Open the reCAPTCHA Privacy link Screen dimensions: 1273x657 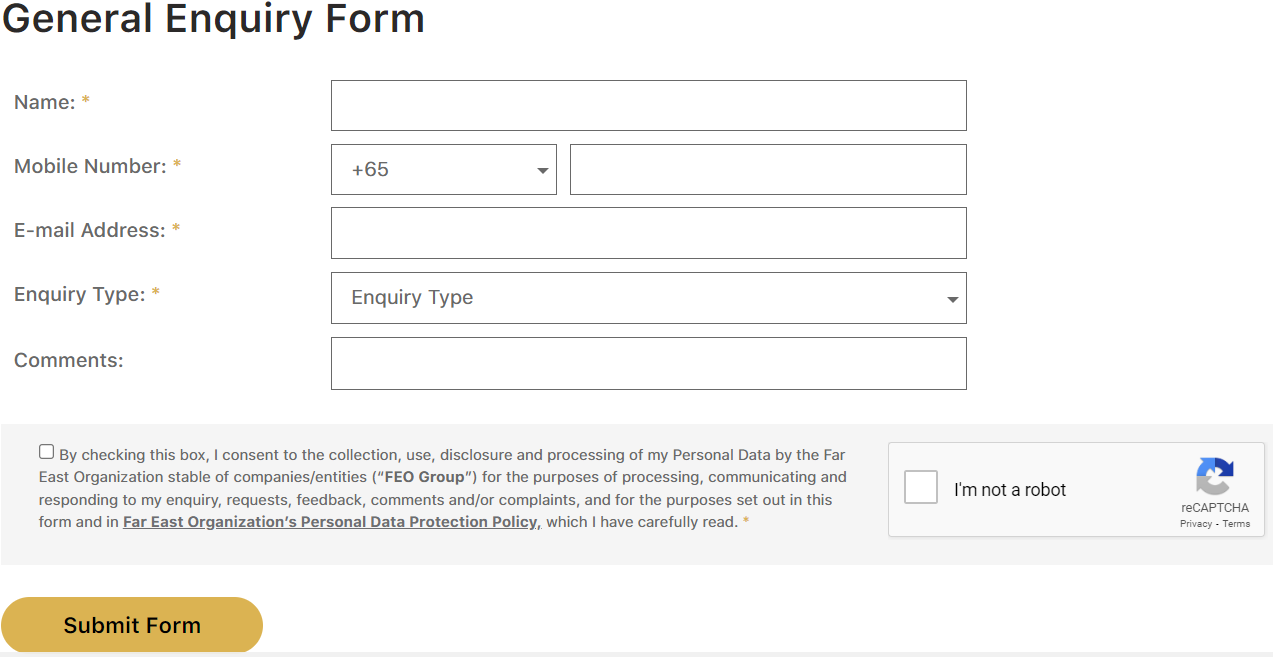tap(1195, 524)
